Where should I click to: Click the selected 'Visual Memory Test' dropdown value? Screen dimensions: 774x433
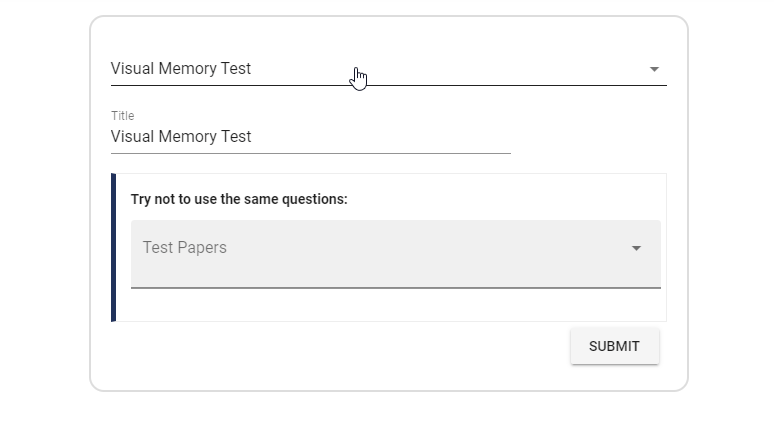point(181,69)
